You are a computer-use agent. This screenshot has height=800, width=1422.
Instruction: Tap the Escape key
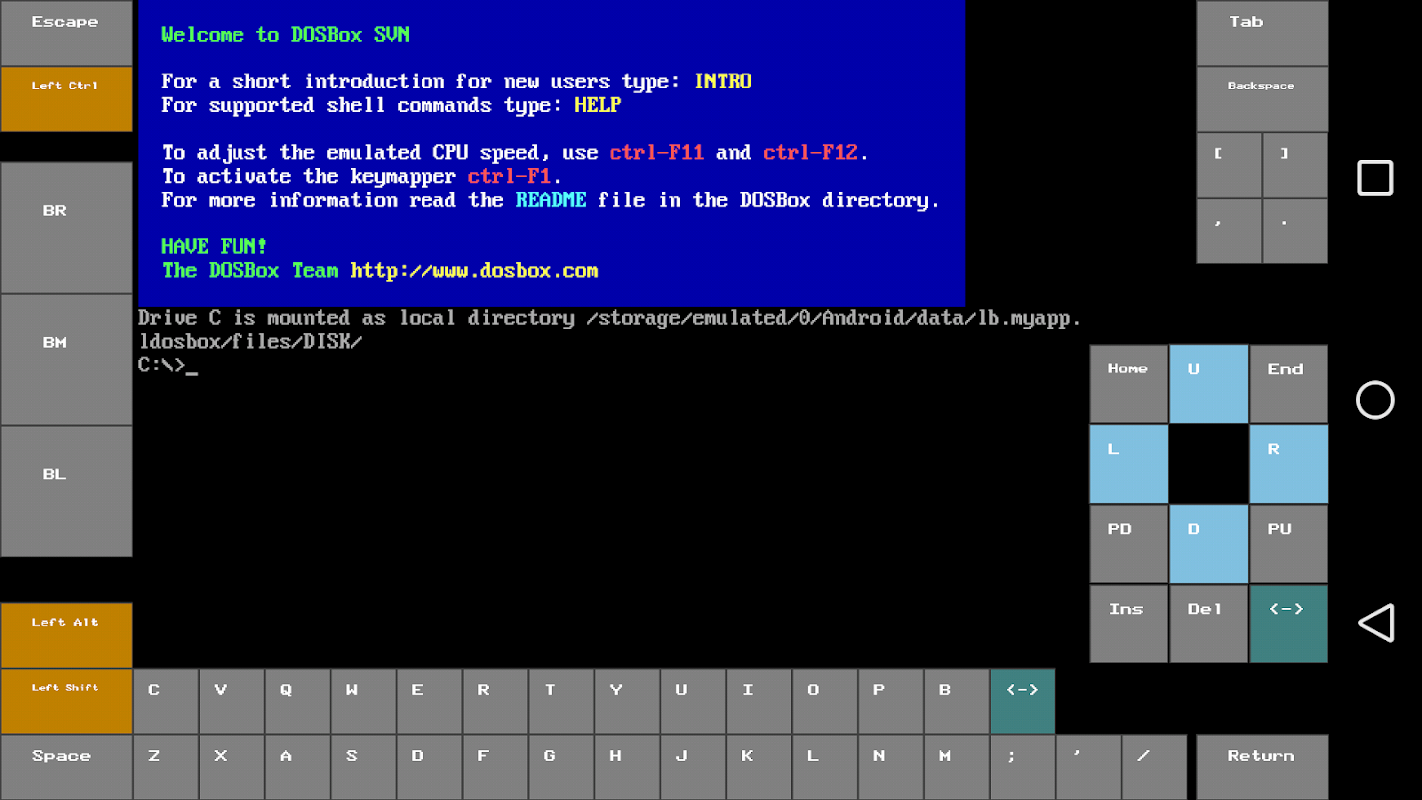[x=66, y=33]
